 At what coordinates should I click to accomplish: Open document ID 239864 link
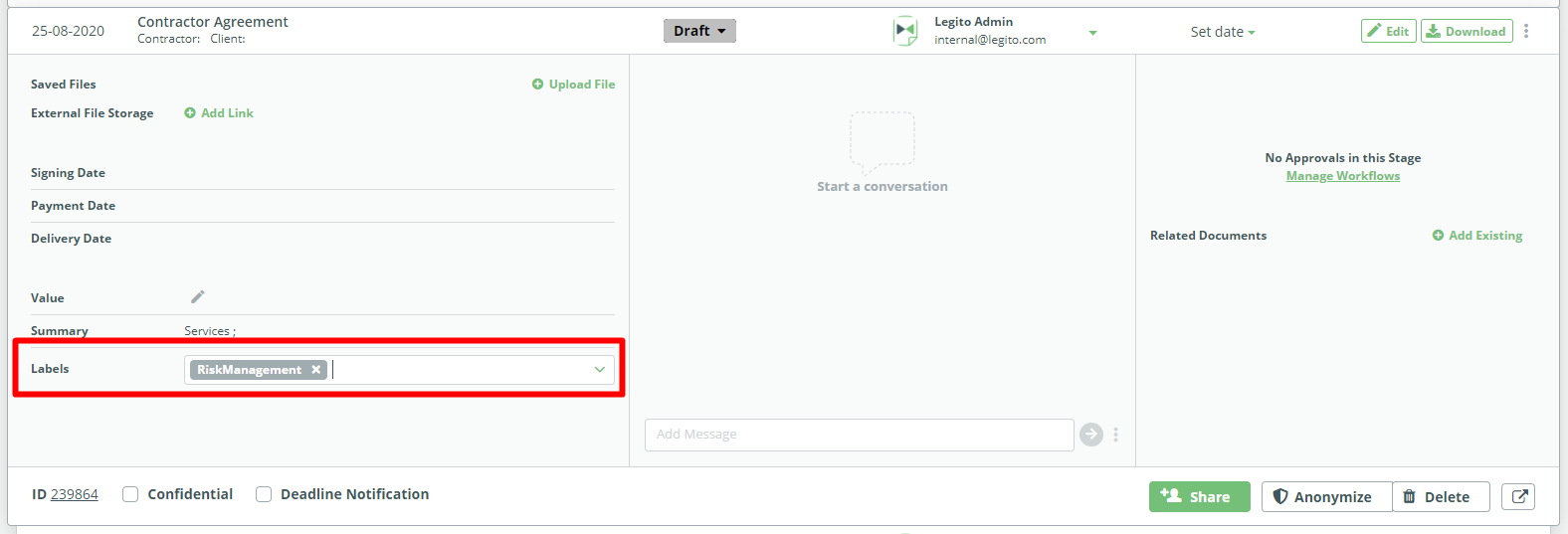(75, 494)
